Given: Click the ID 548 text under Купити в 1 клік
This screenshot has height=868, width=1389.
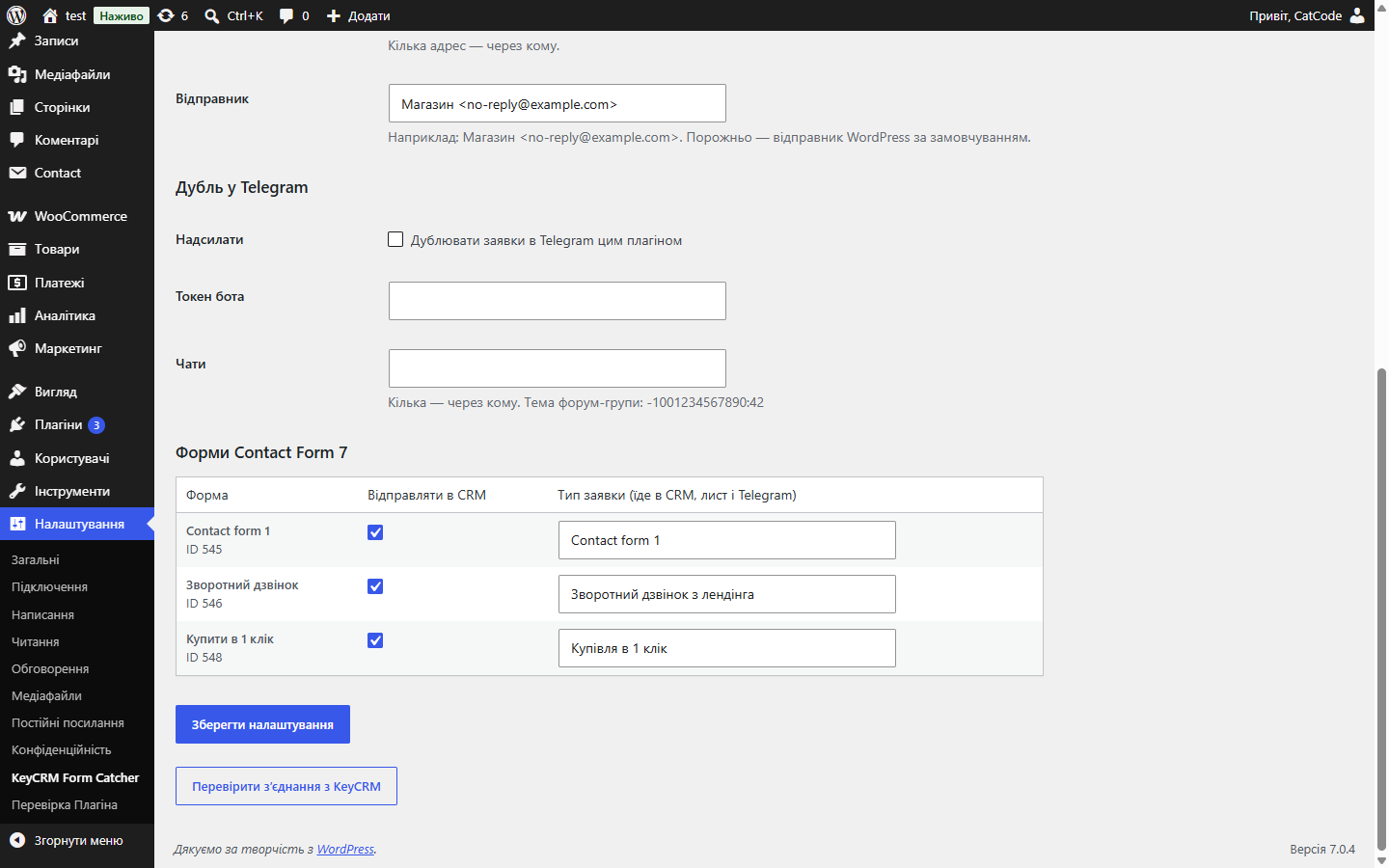Looking at the screenshot, I should click(204, 658).
